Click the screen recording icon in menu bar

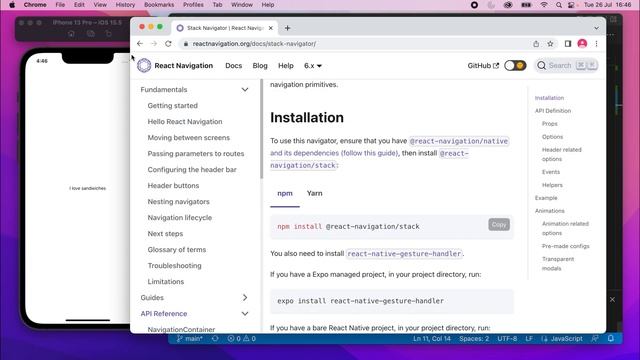pos(474,5)
